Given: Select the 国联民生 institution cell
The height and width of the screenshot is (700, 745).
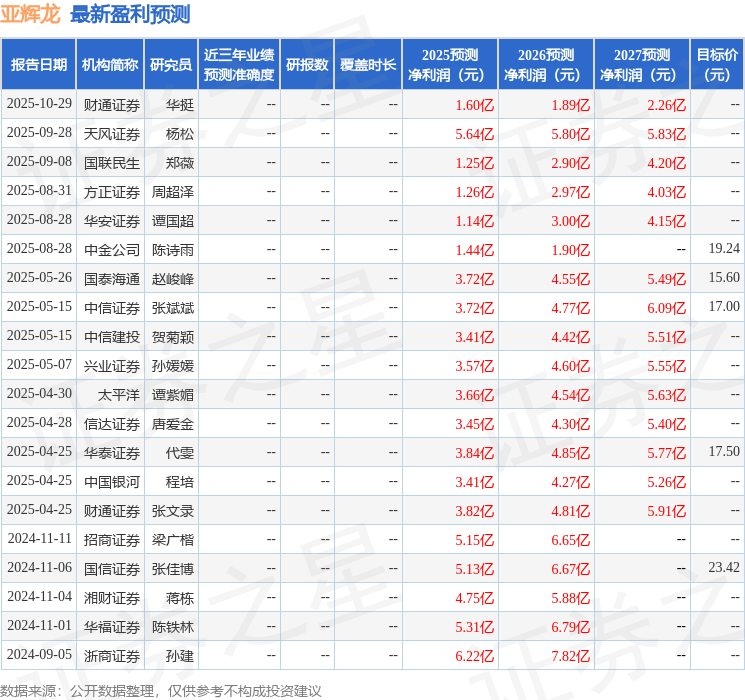Looking at the screenshot, I should [x=111, y=162].
